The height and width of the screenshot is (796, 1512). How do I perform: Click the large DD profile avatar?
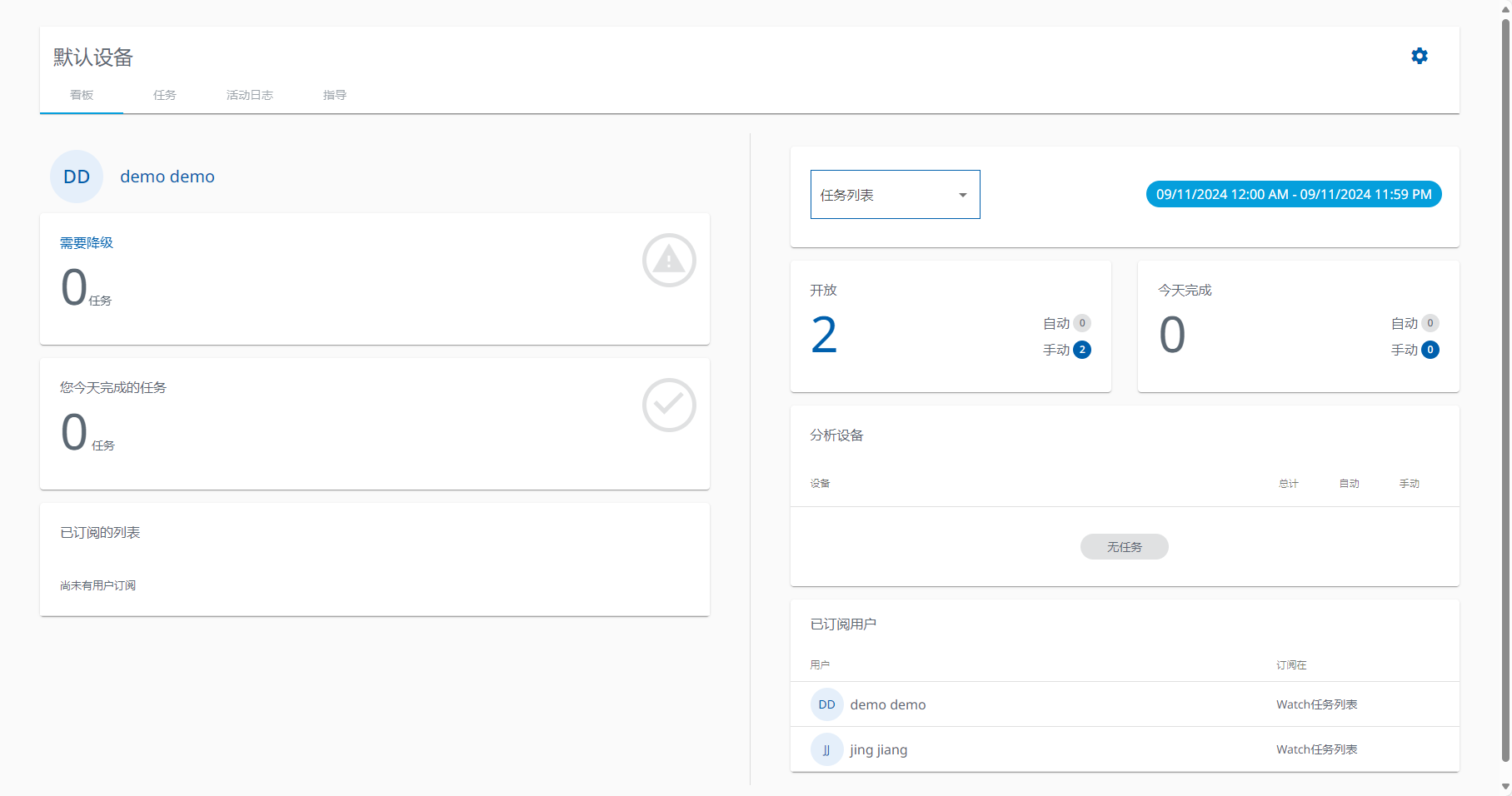77,177
